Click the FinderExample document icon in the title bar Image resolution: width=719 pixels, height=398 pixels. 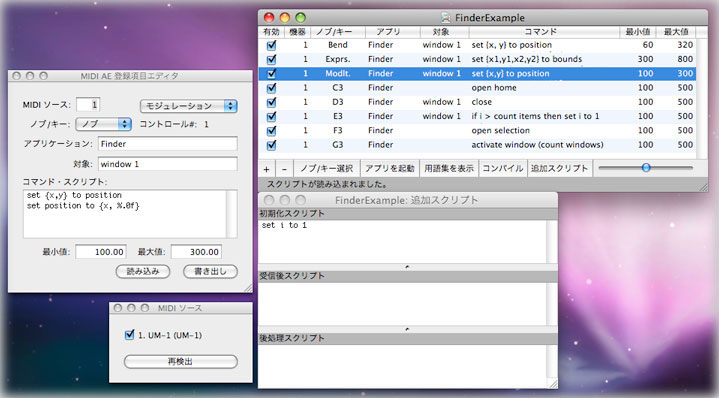(x=446, y=18)
